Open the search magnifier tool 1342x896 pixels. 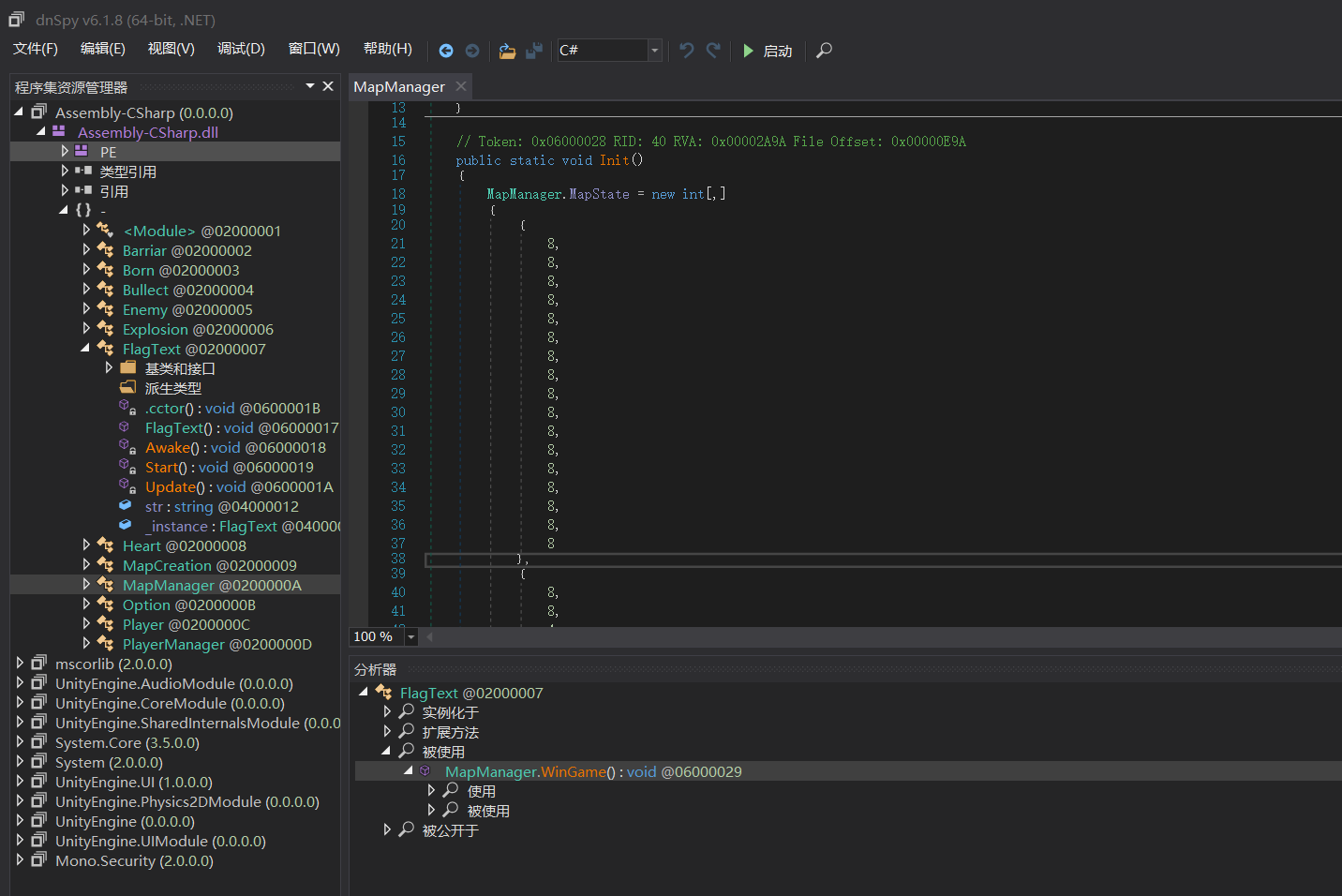824,51
